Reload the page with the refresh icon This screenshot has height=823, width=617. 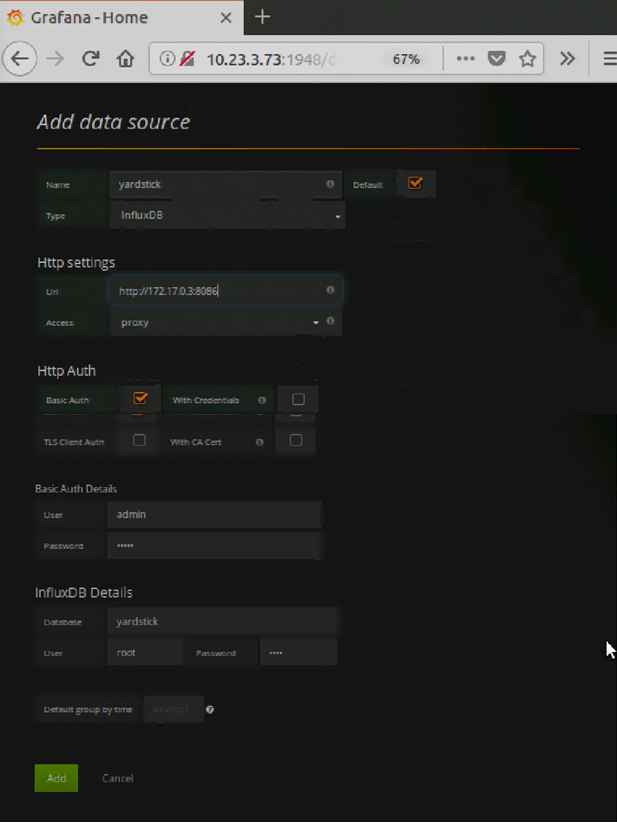91,59
